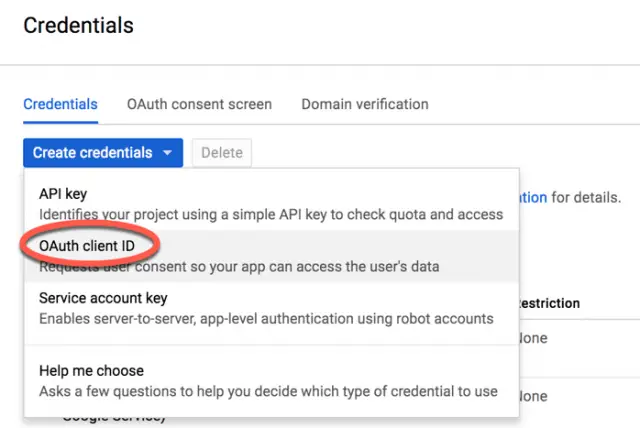This screenshot has height=428, width=640.
Task: Click the Help me choose option
Action: (x=91, y=371)
